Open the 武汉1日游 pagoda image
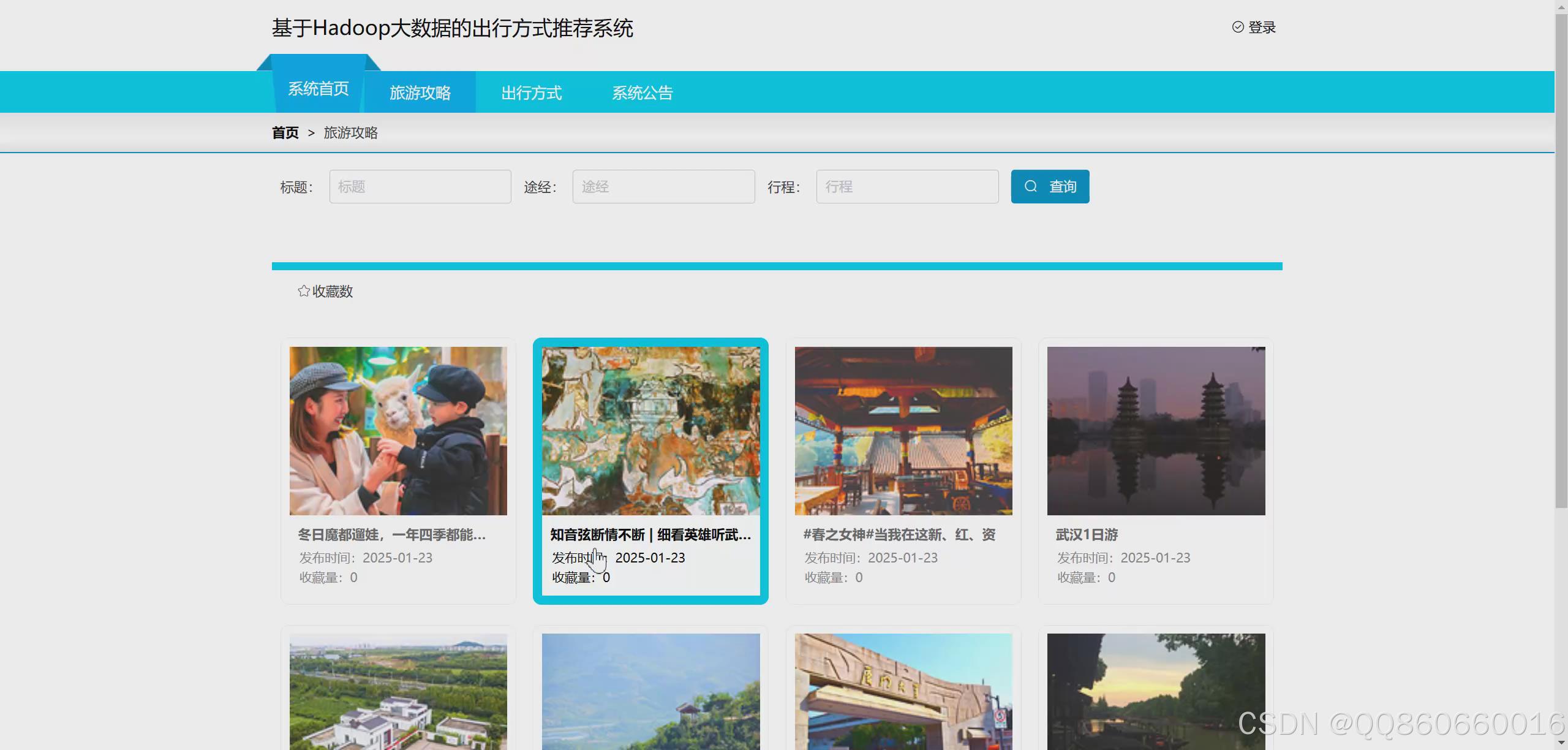1568x750 pixels. (x=1156, y=431)
